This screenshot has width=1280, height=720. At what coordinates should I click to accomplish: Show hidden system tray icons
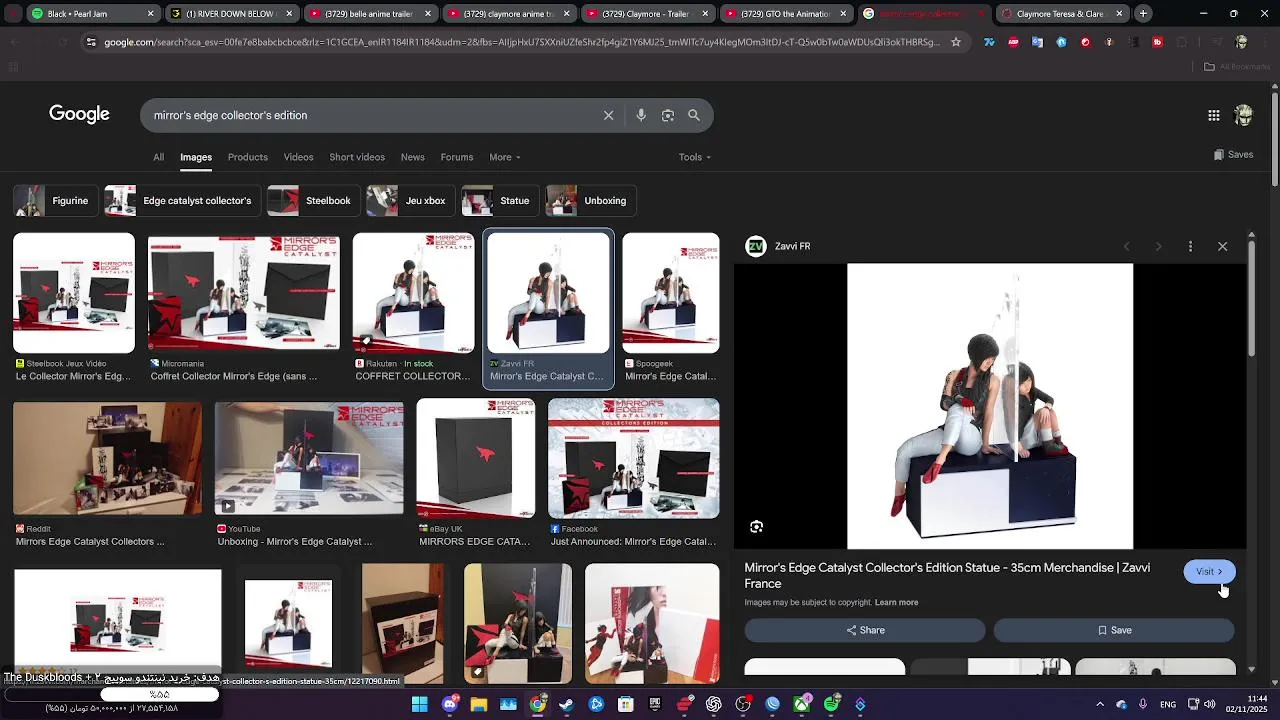(1100, 704)
